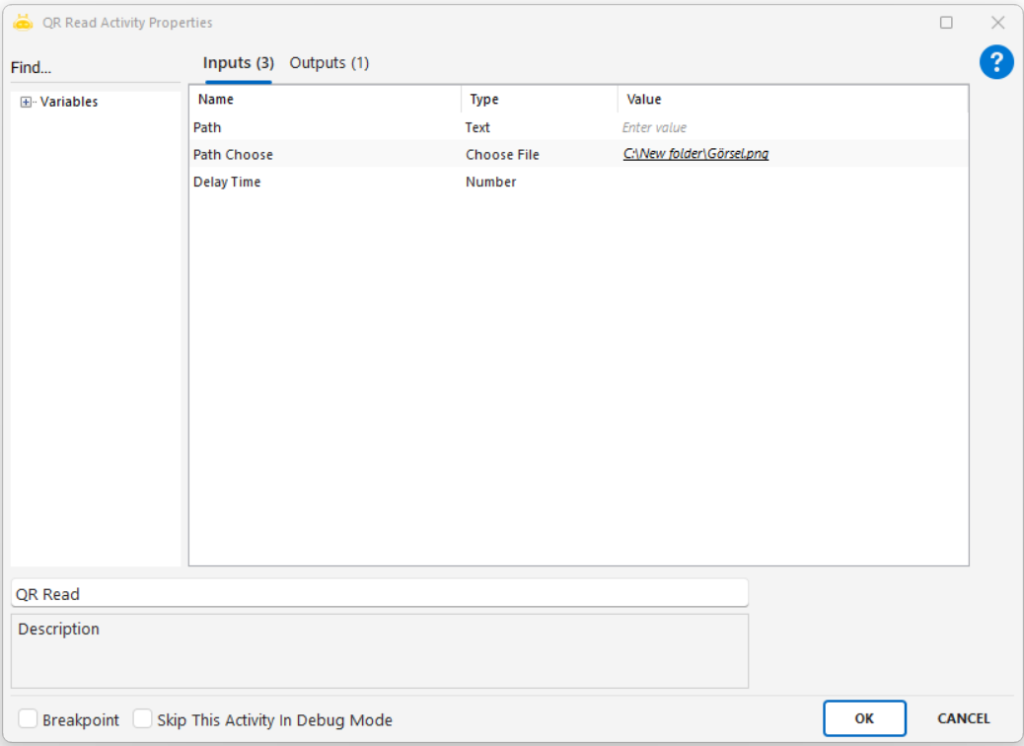This screenshot has width=1024, height=746.
Task: Click the blue help question mark icon
Action: [x=996, y=63]
